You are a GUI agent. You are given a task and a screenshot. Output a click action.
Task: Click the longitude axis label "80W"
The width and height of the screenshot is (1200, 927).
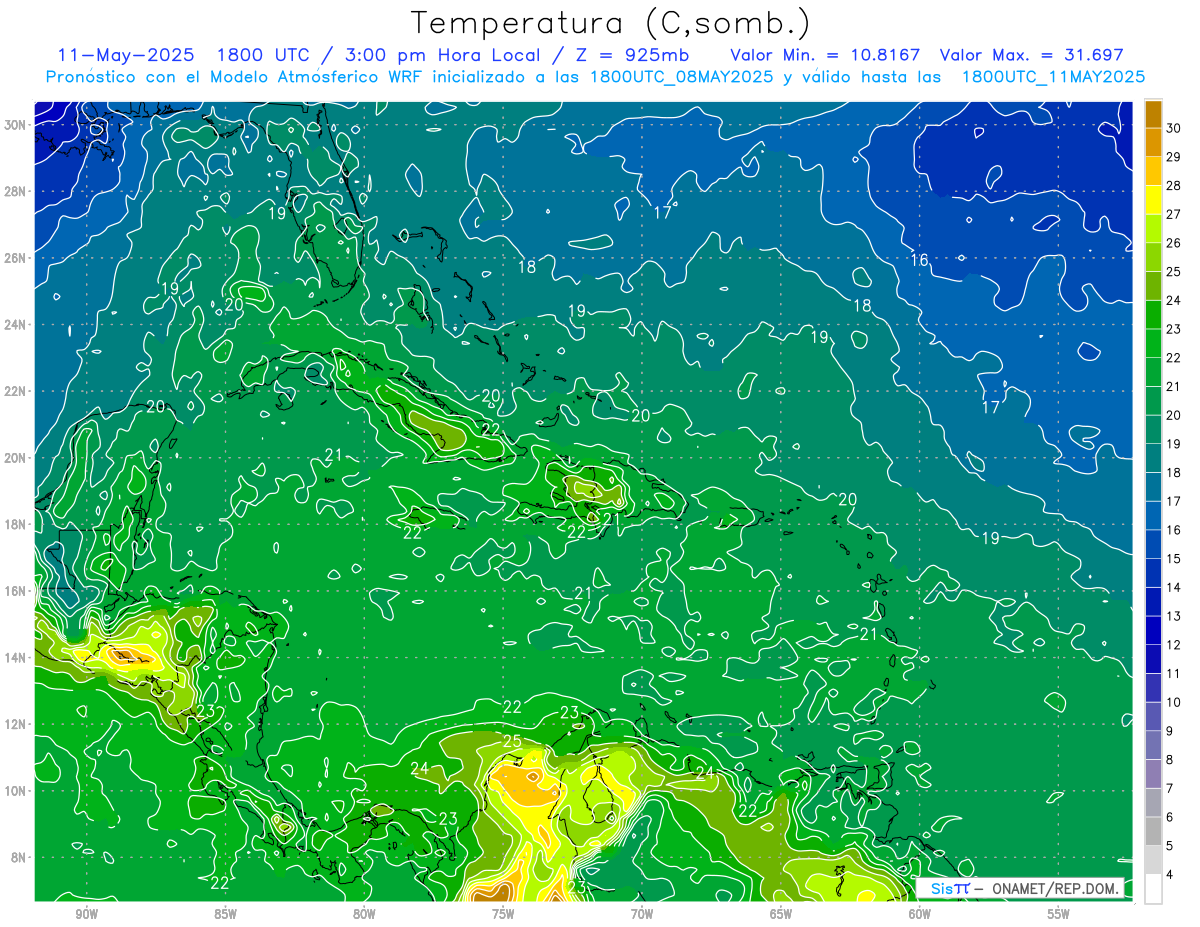[364, 914]
